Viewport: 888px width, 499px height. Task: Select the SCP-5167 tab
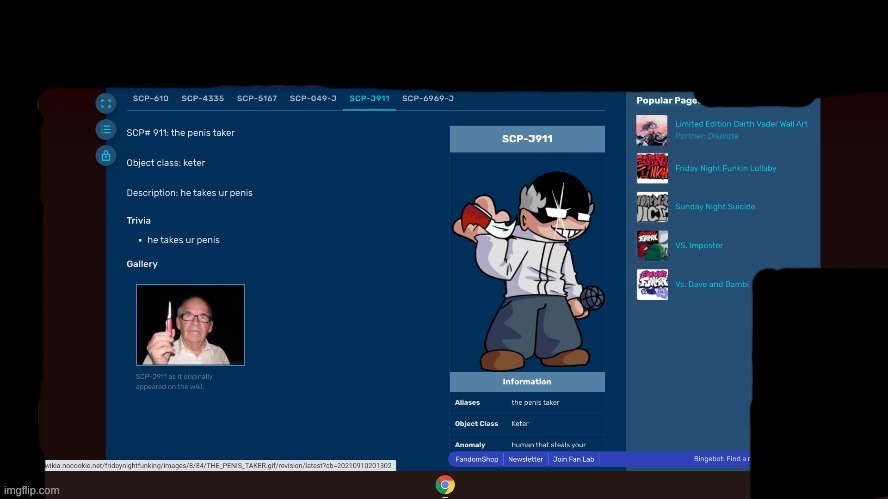point(257,99)
